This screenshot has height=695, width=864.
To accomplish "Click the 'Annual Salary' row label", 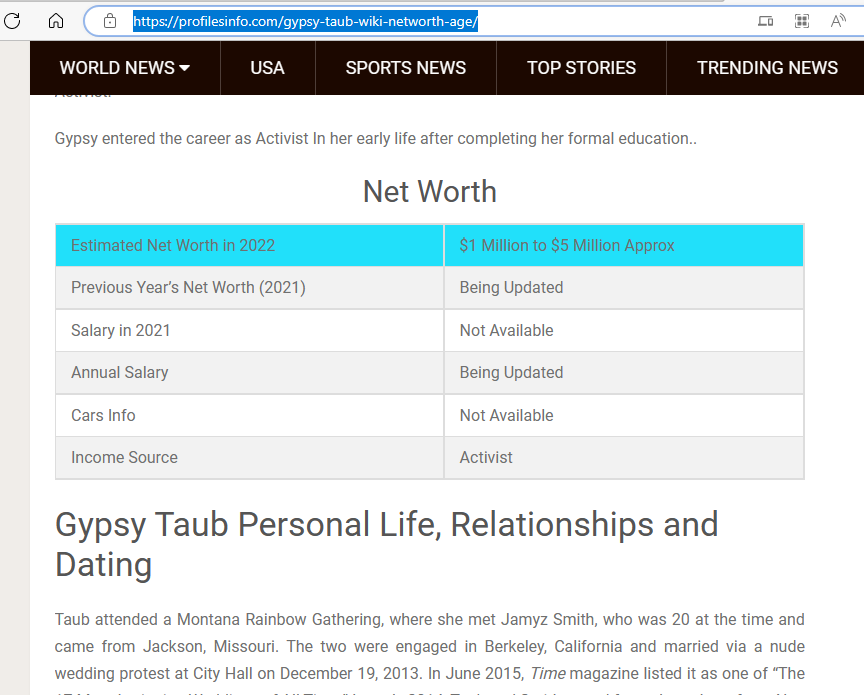I will coord(120,373).
